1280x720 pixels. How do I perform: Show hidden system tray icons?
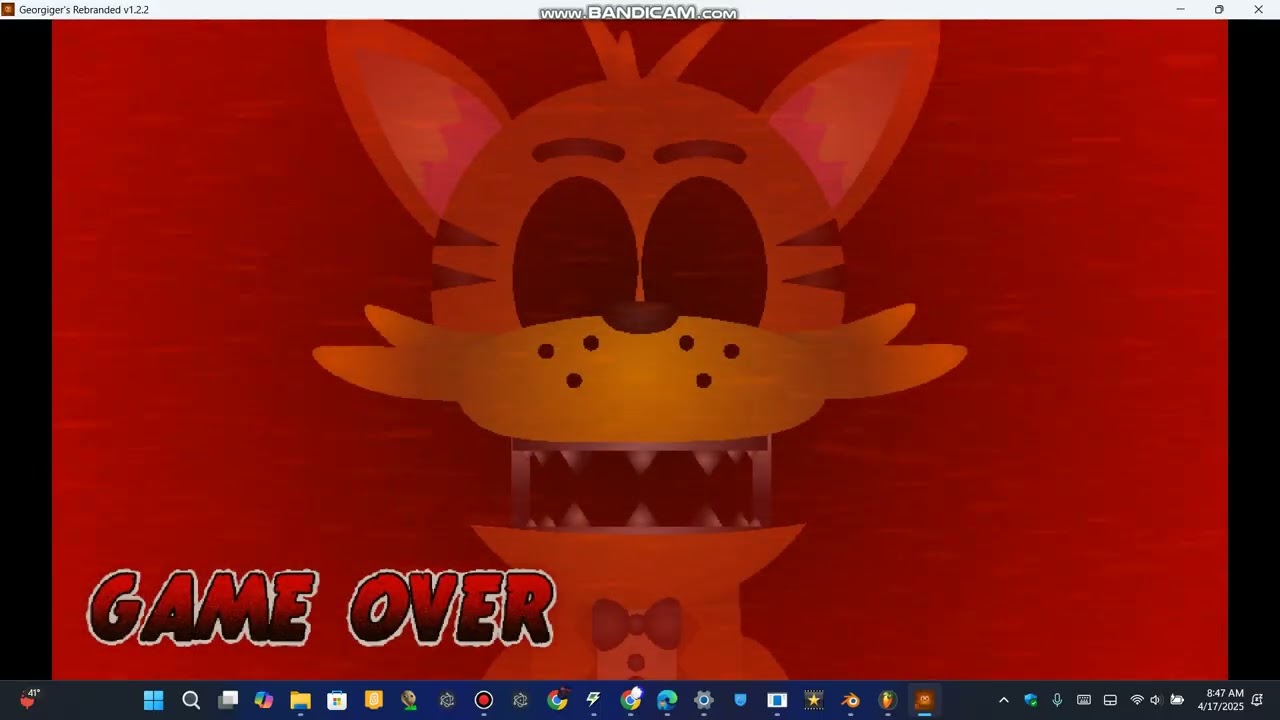tap(1004, 700)
